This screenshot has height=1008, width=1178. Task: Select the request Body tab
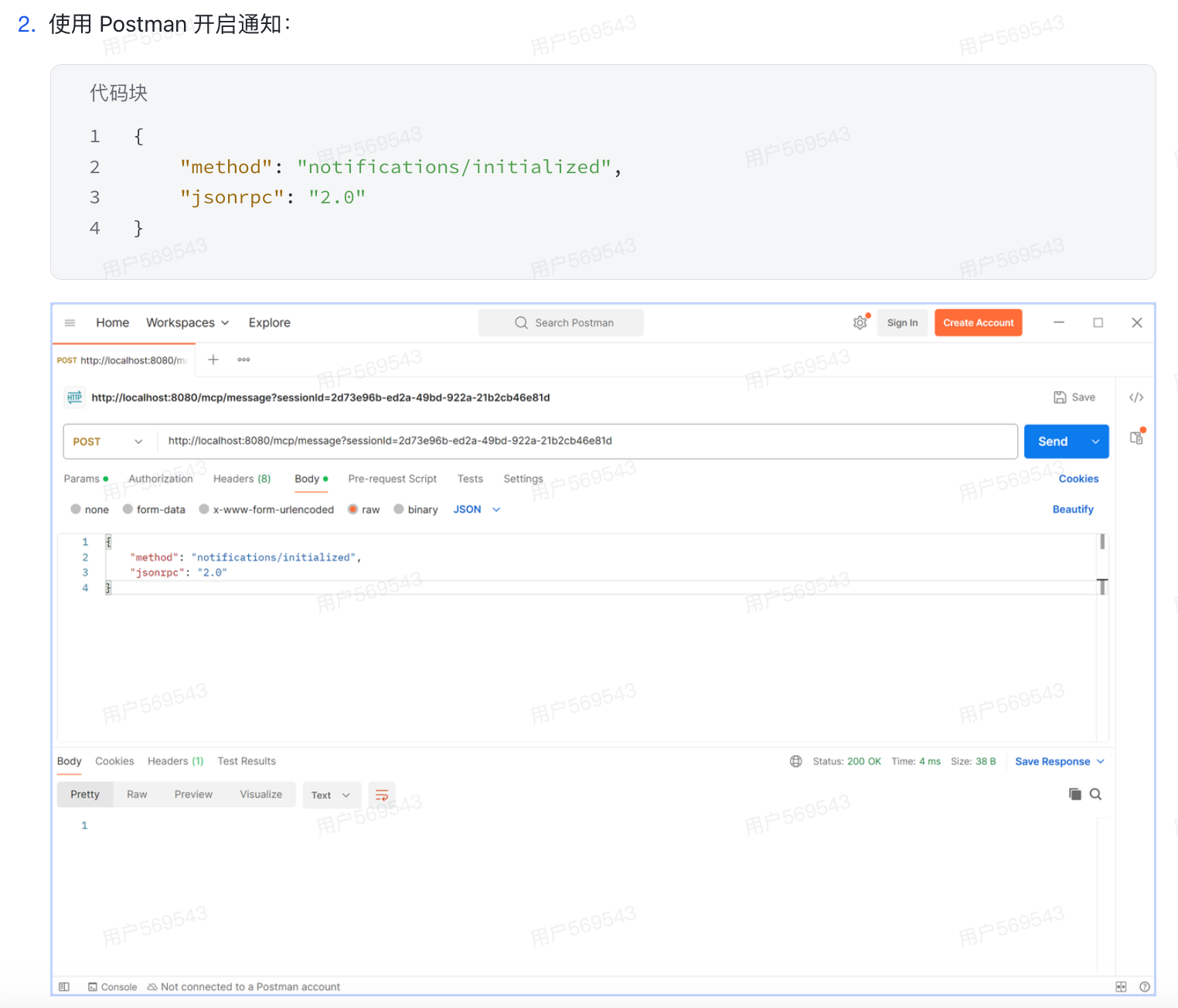point(312,479)
